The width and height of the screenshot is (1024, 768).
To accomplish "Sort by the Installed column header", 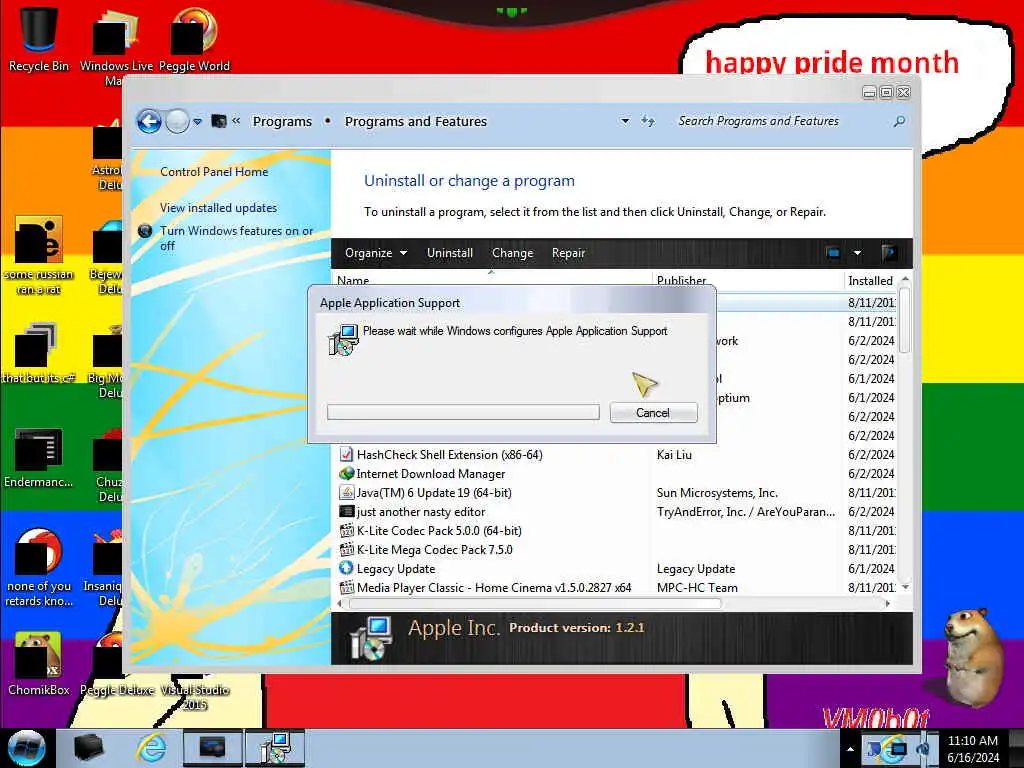I will [871, 280].
